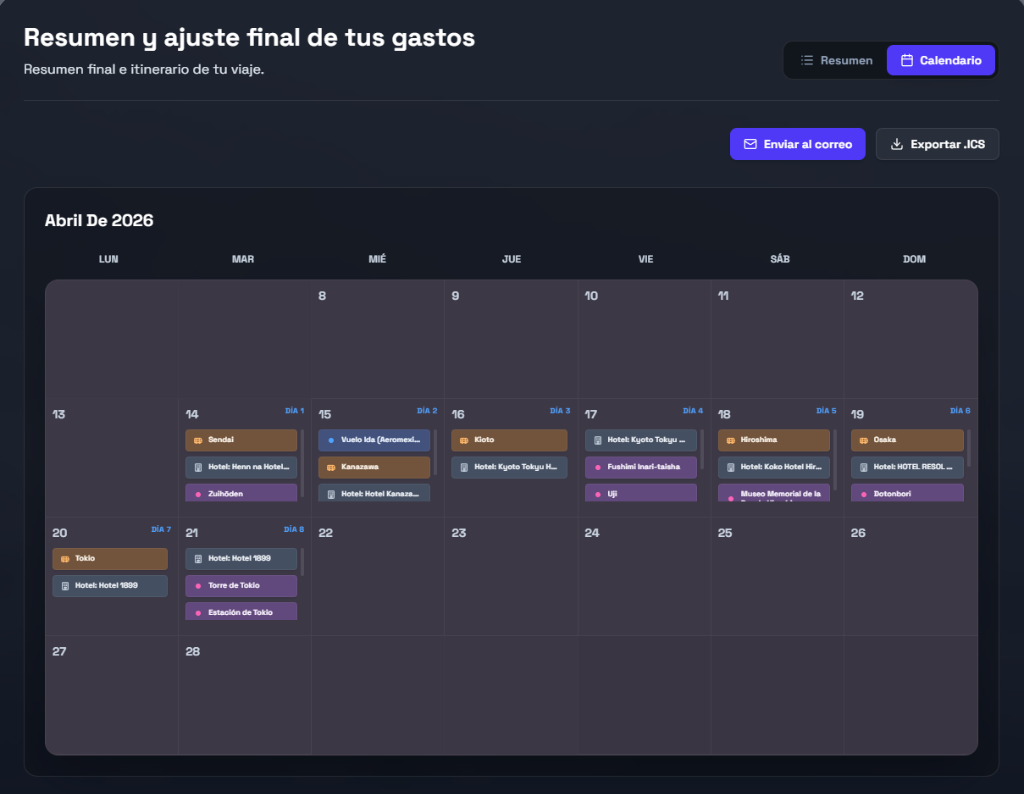
Task: Select the Torre de Tokio activity
Action: 241,585
